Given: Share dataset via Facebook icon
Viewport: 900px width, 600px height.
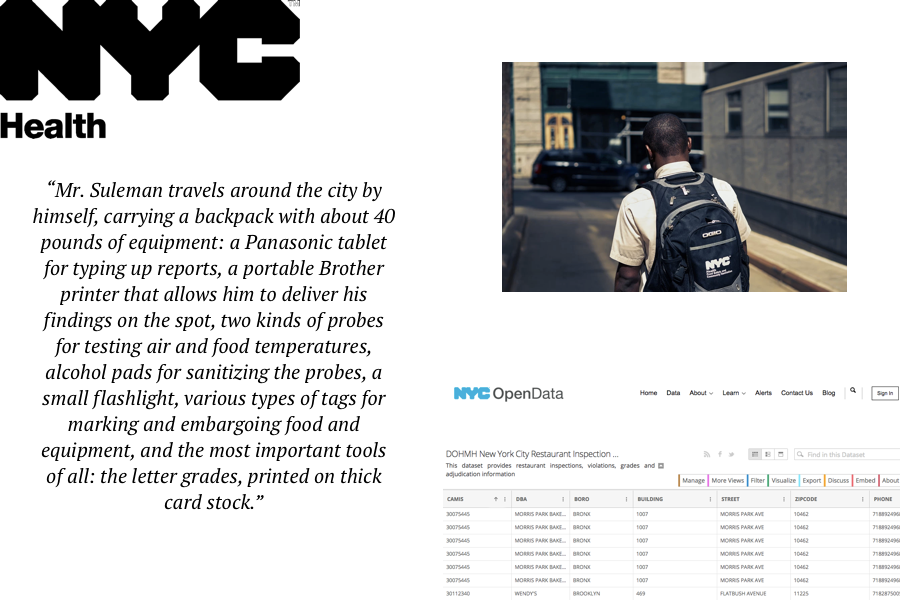Looking at the screenshot, I should tap(719, 454).
